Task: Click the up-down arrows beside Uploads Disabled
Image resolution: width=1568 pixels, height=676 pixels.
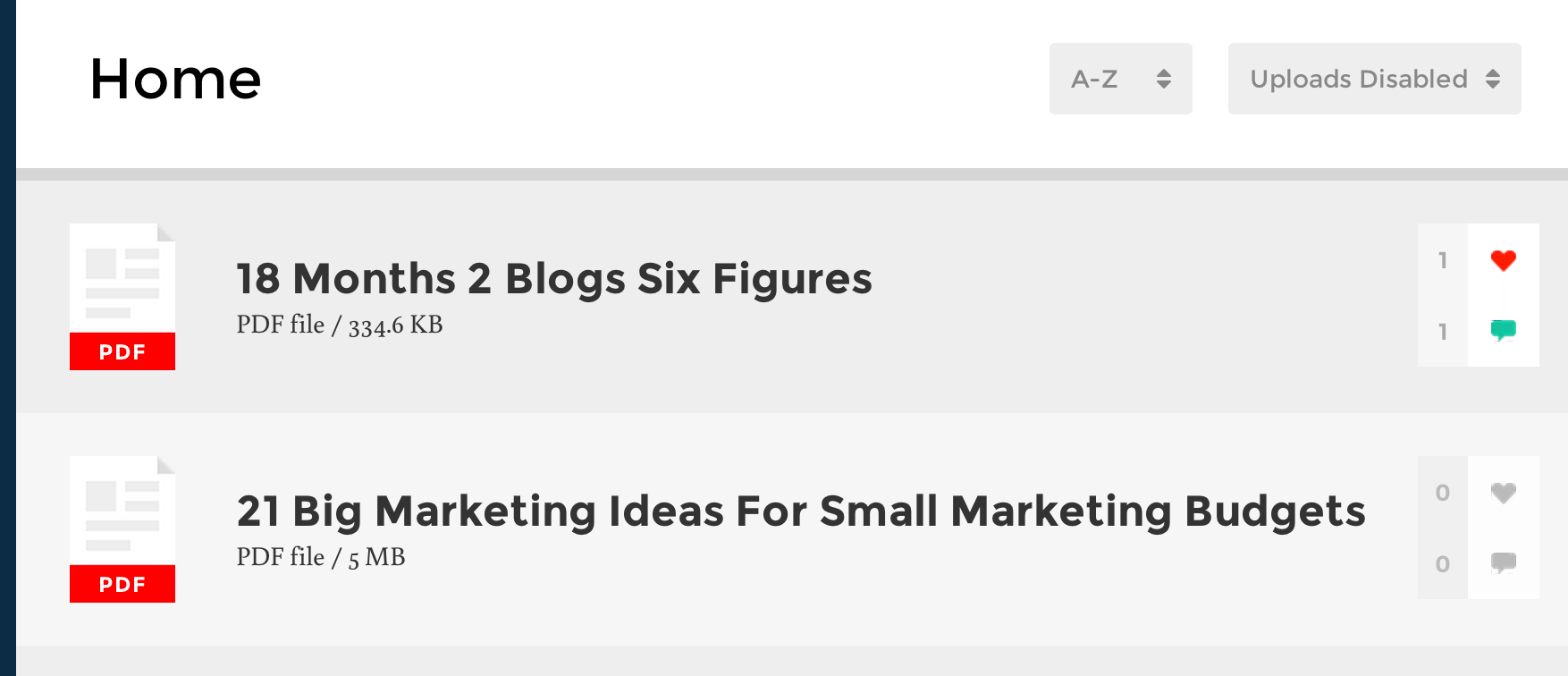Action: pyautogui.click(x=1493, y=79)
